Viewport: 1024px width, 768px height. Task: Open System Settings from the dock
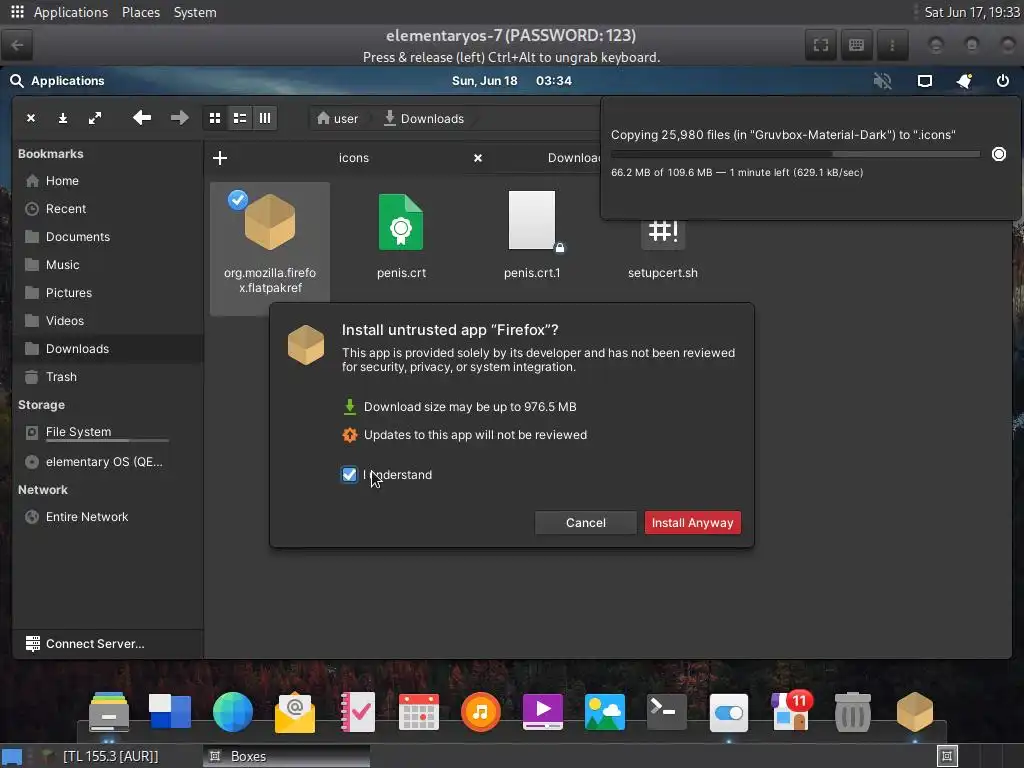pos(729,711)
